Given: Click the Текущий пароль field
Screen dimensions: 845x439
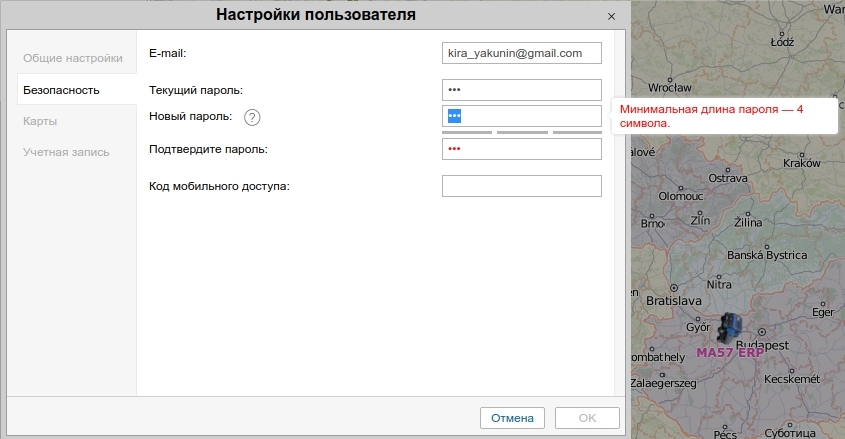Looking at the screenshot, I should pos(522,90).
